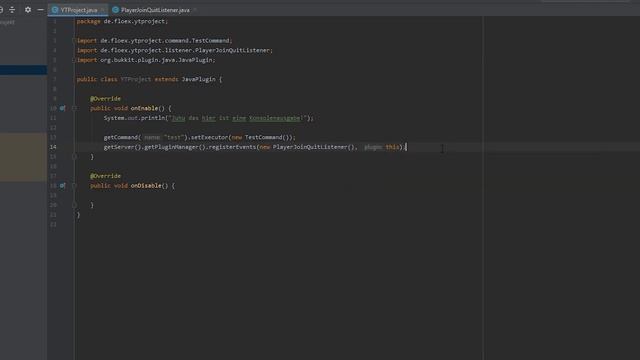Viewport: 640px width, 360px height.
Task: Close the PlayerJoinQuitListener.java tab
Action: point(195,10)
